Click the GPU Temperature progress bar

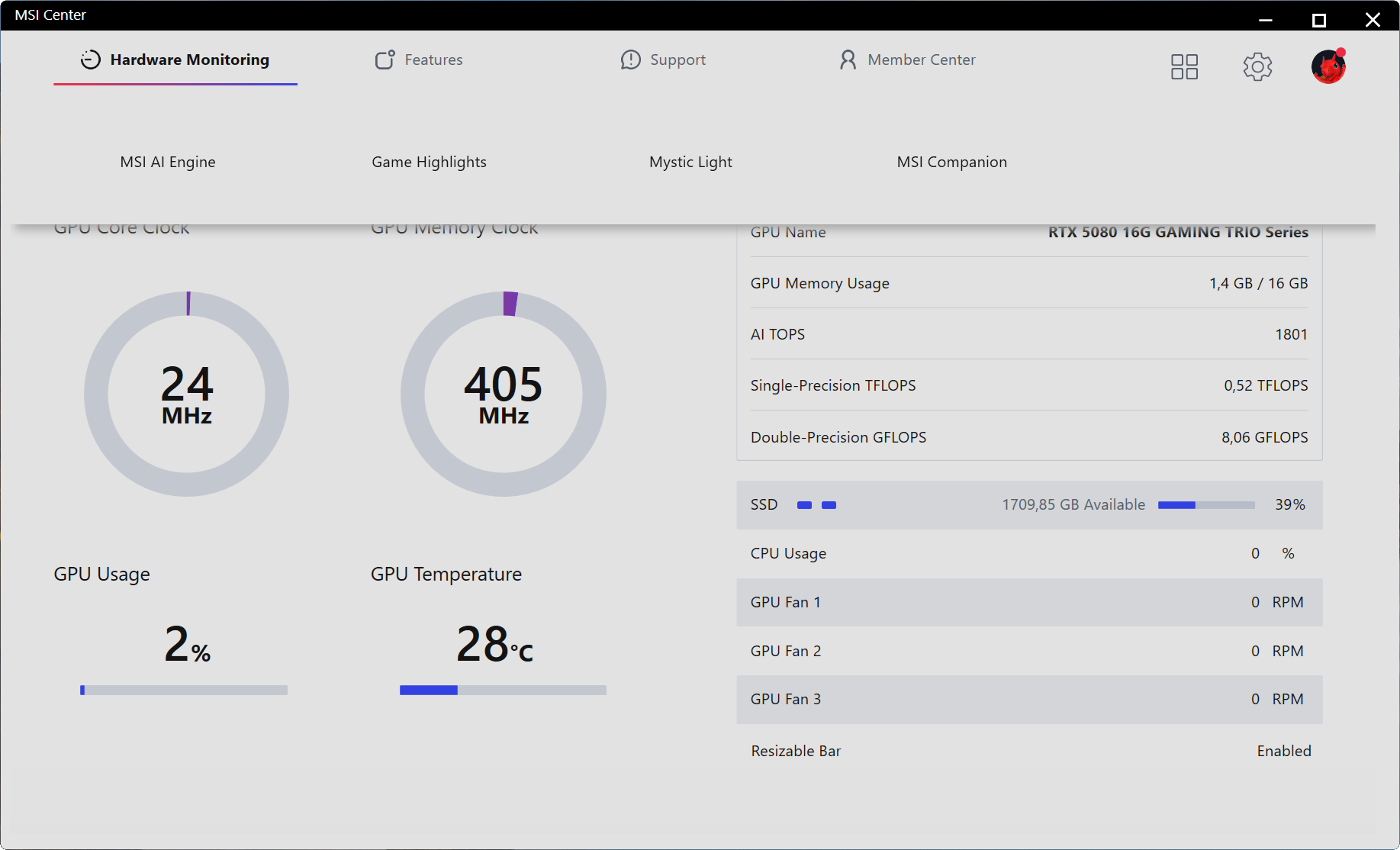(x=503, y=690)
